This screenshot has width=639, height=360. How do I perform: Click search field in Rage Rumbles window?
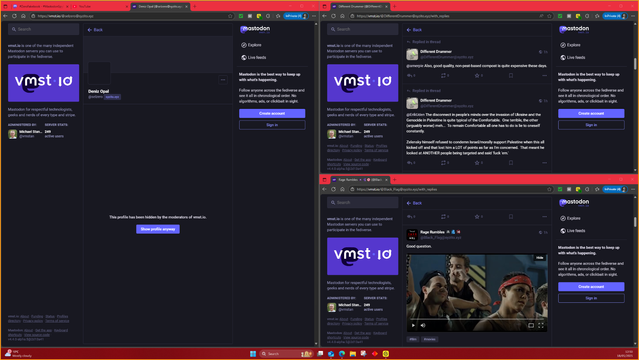363,202
